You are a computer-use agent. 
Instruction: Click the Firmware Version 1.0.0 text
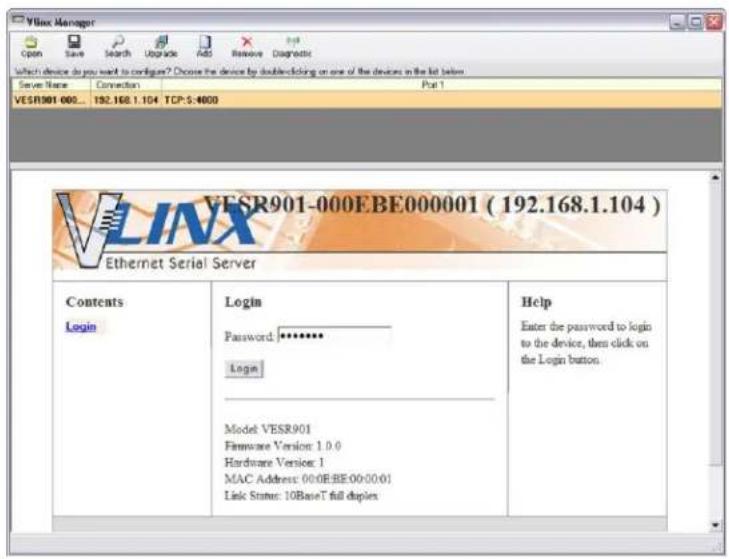pos(283,446)
